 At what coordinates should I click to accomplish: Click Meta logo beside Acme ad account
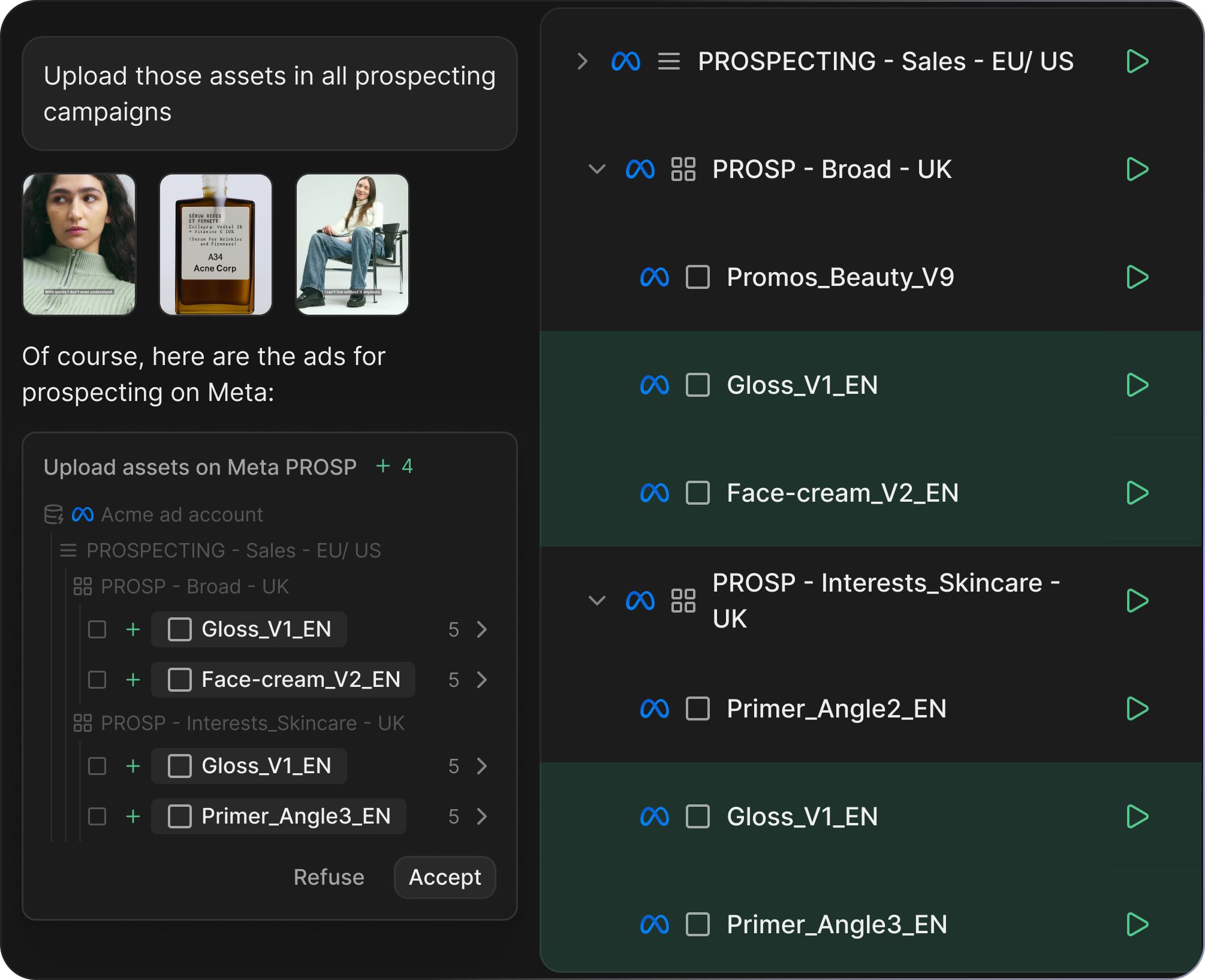pos(83,514)
